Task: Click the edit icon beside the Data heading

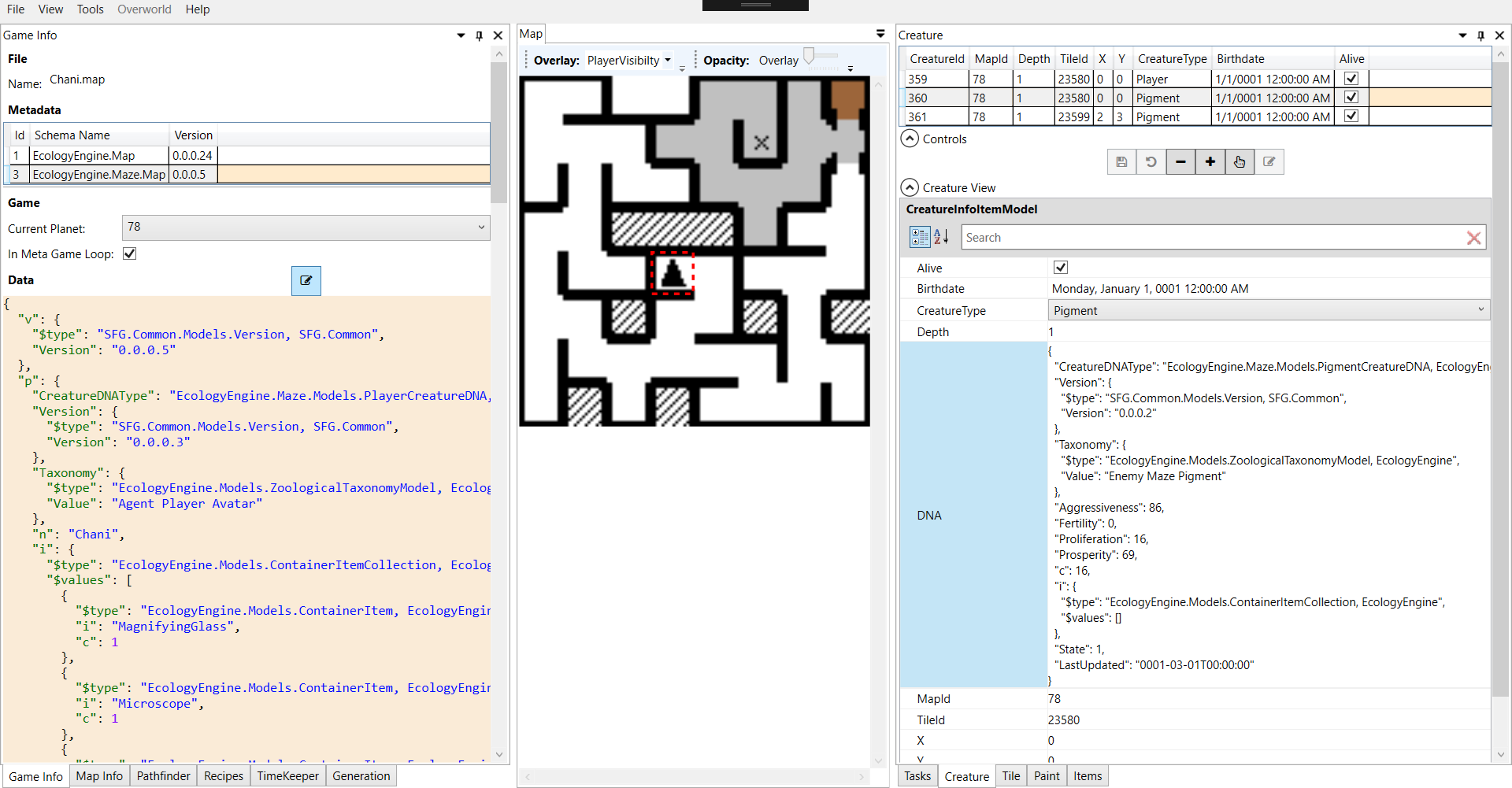Action: pos(306,280)
